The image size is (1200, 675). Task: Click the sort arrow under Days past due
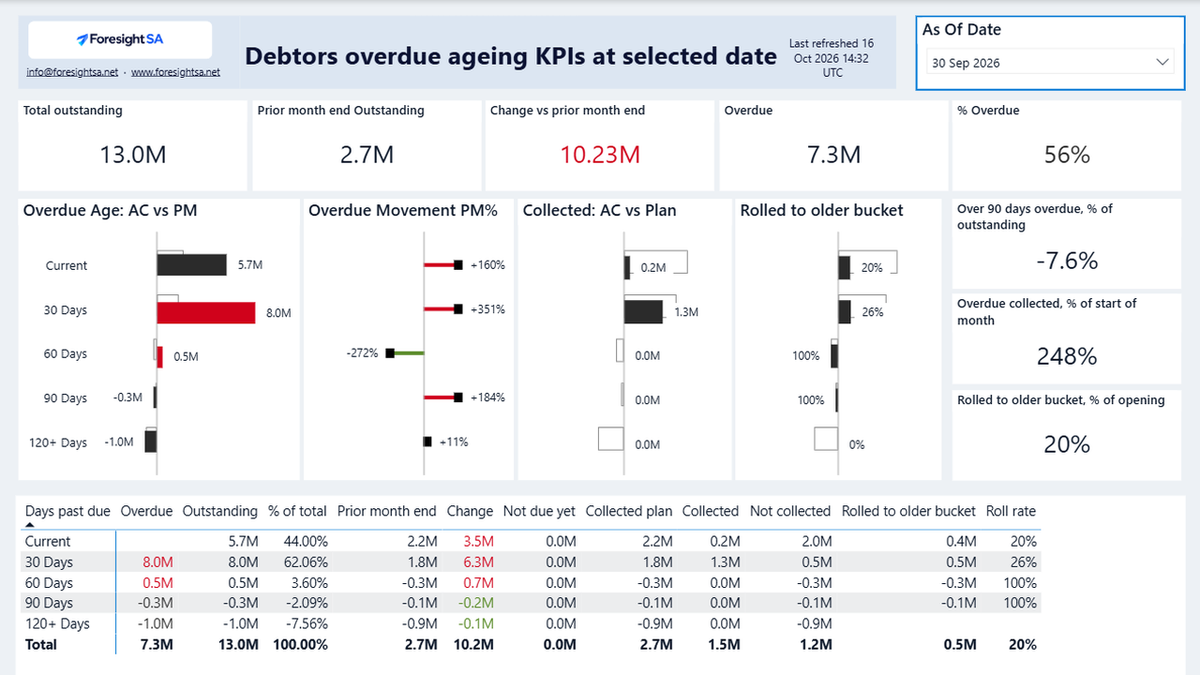29,523
